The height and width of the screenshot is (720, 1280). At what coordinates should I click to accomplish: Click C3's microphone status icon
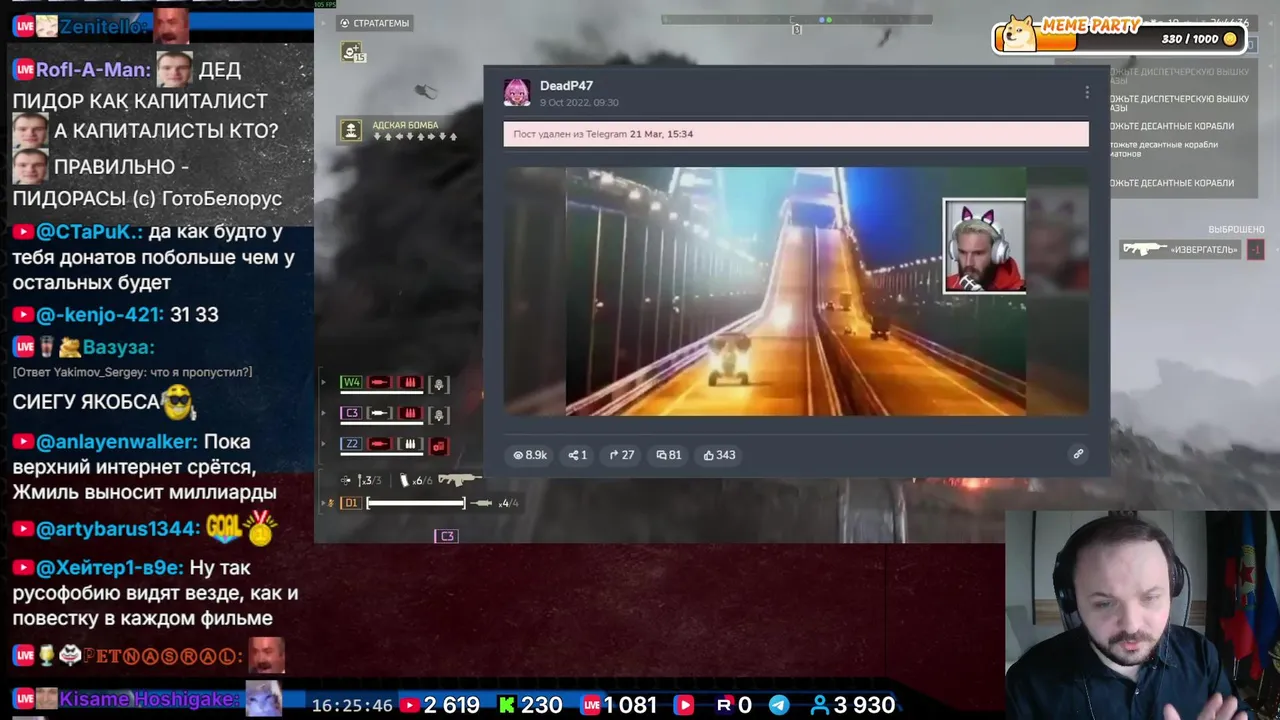439,414
